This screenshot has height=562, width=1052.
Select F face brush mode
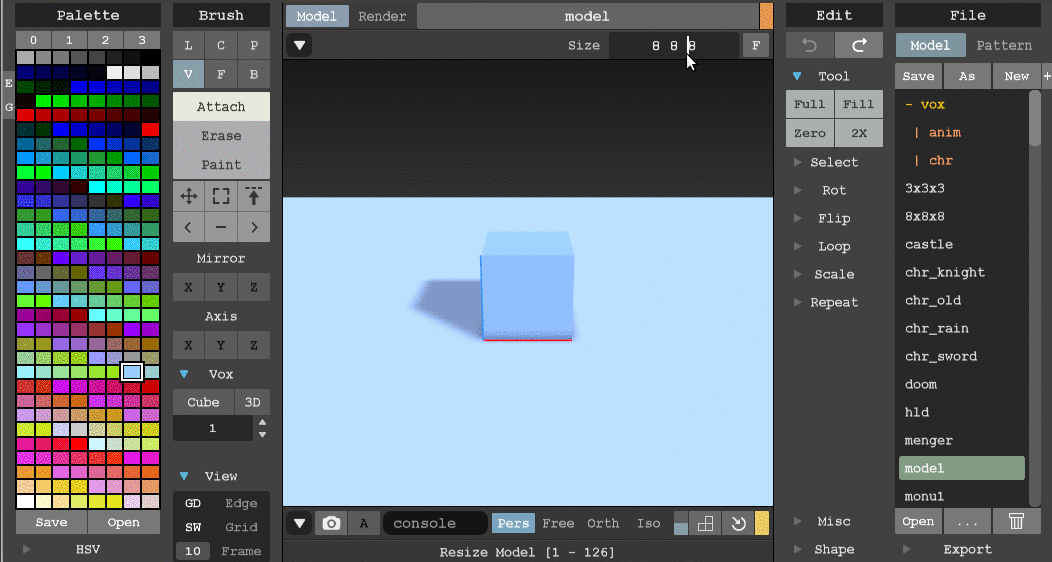pos(221,74)
